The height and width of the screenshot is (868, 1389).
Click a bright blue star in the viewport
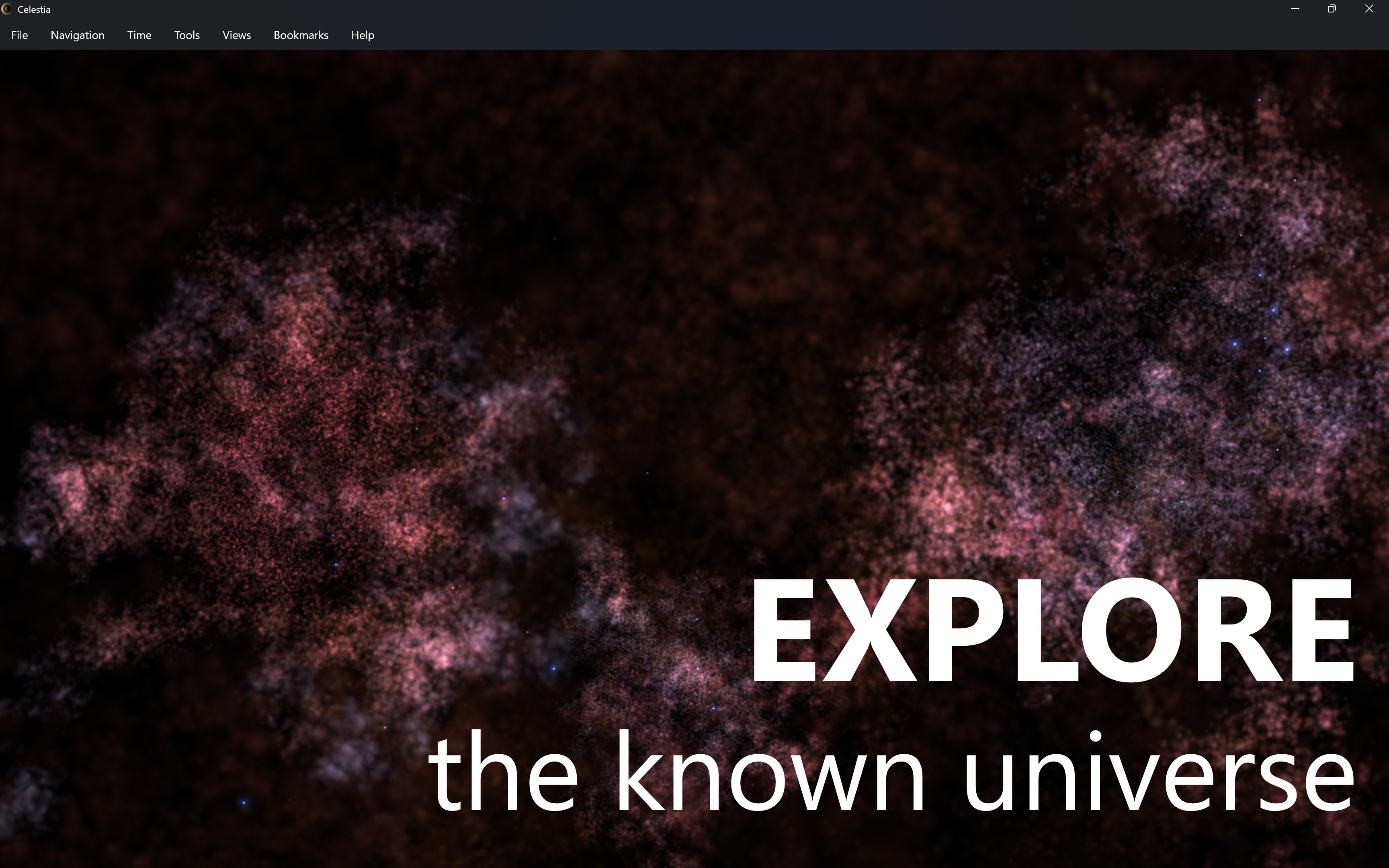coord(1234,344)
